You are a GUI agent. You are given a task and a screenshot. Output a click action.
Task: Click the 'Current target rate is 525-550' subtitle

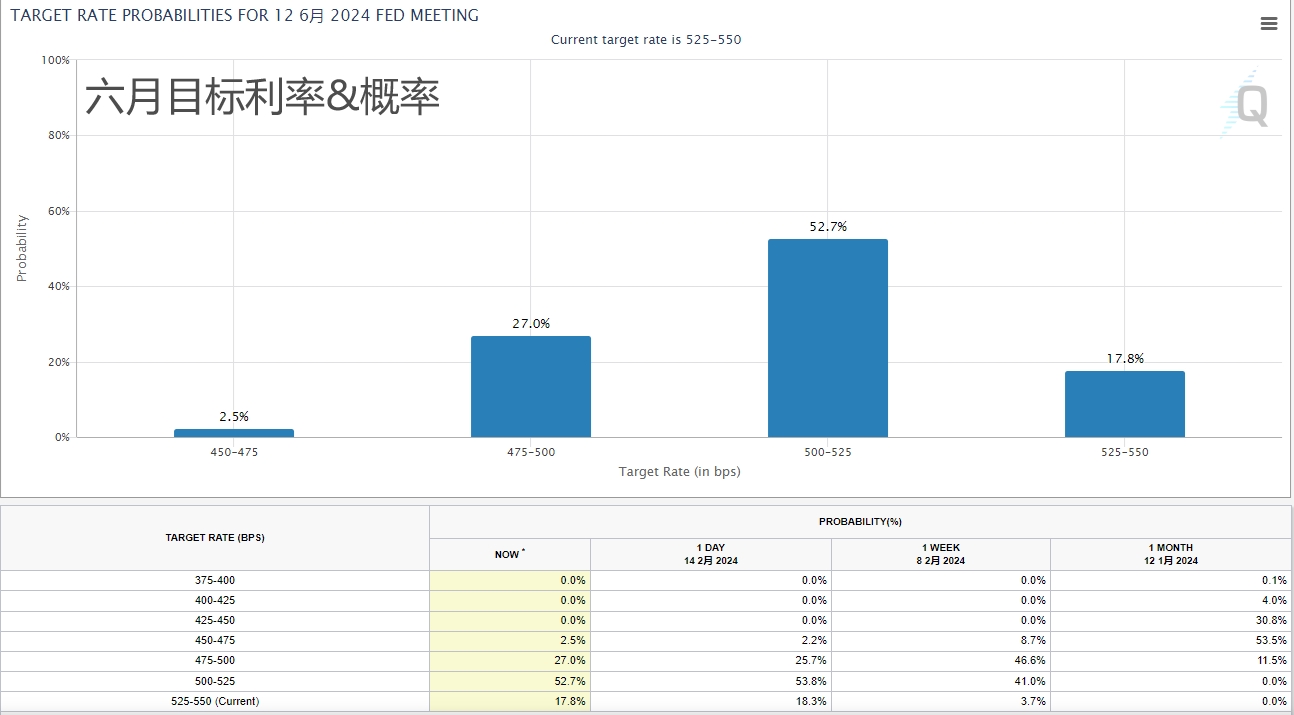pyautogui.click(x=646, y=40)
